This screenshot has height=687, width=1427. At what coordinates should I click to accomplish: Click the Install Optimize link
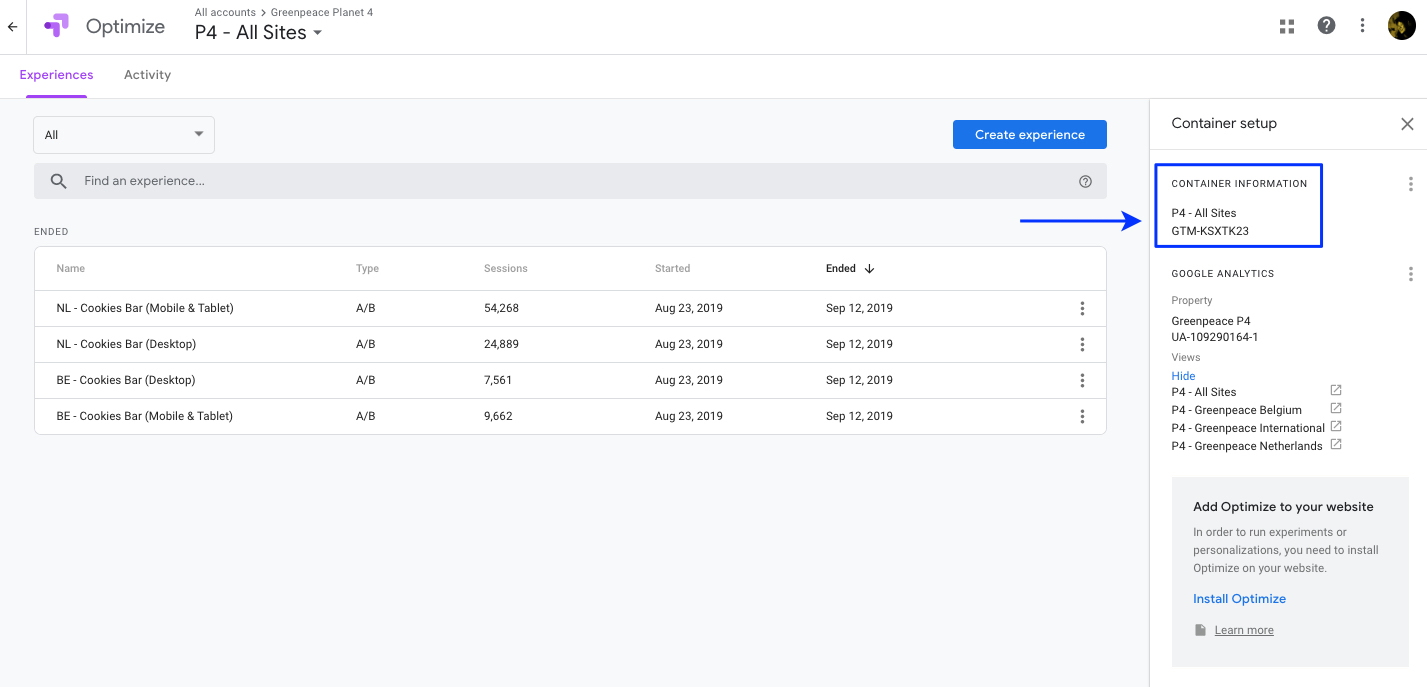[1239, 599]
